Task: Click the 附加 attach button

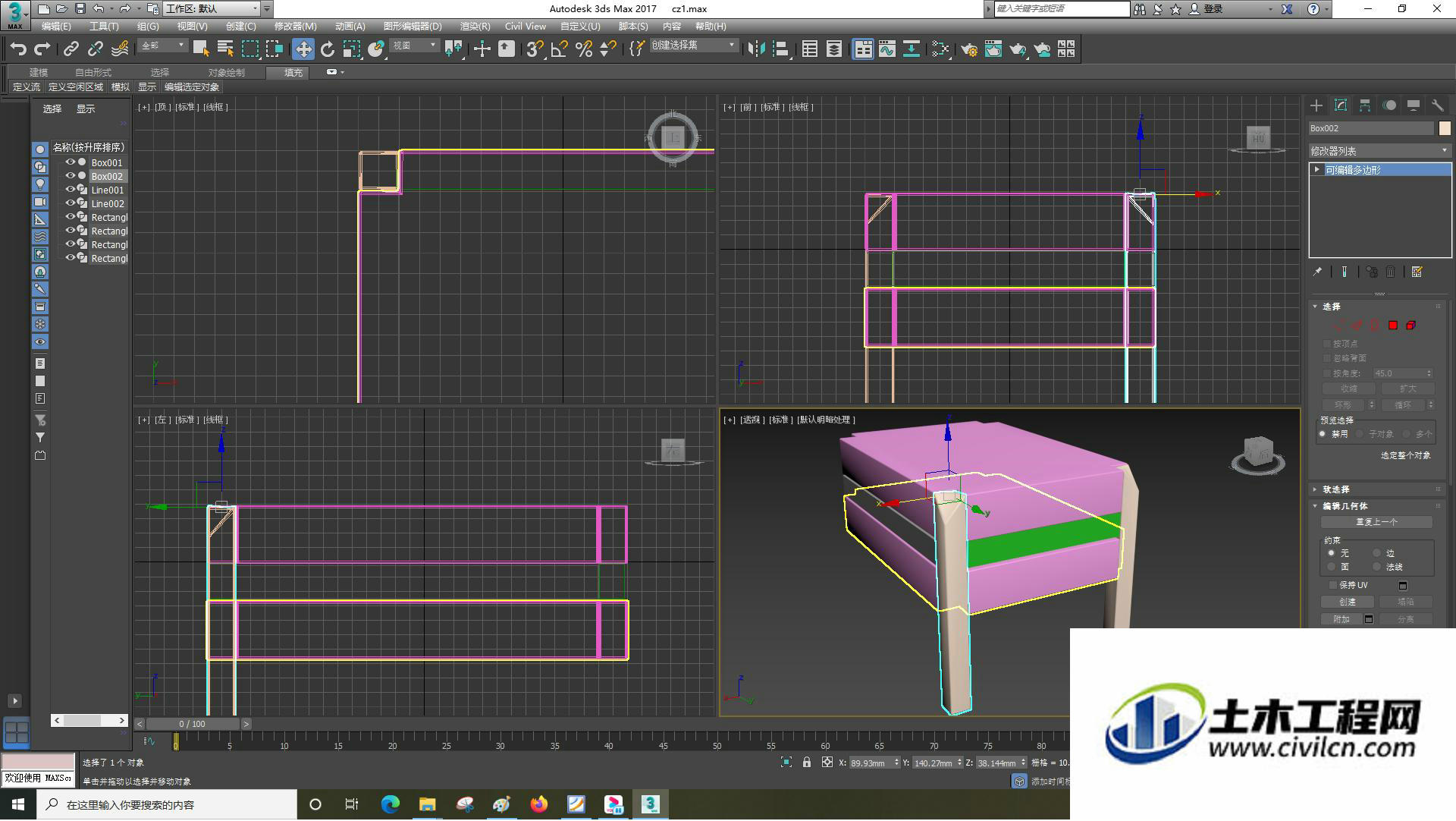Action: 1341,619
